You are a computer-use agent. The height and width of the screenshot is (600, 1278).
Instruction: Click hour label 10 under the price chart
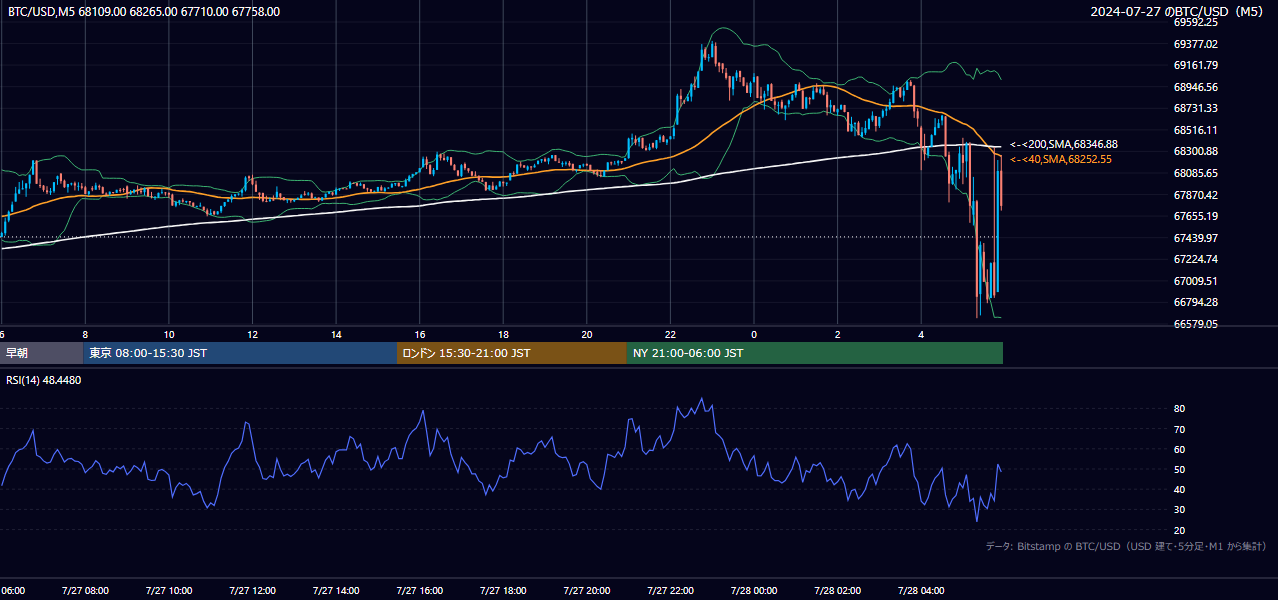pos(169,334)
